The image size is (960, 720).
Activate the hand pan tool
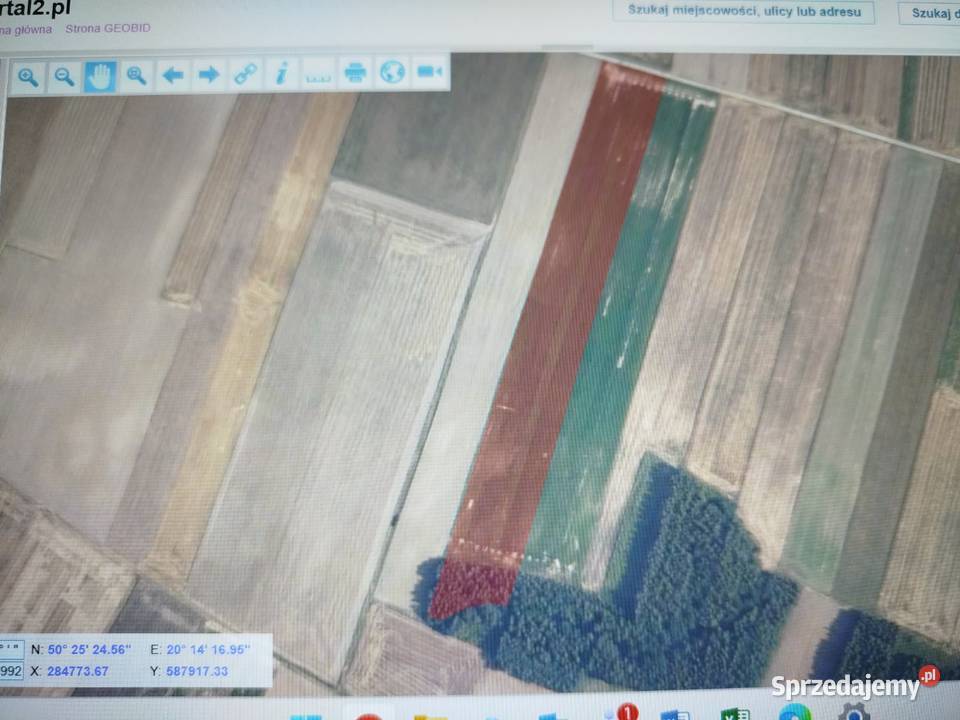click(100, 76)
